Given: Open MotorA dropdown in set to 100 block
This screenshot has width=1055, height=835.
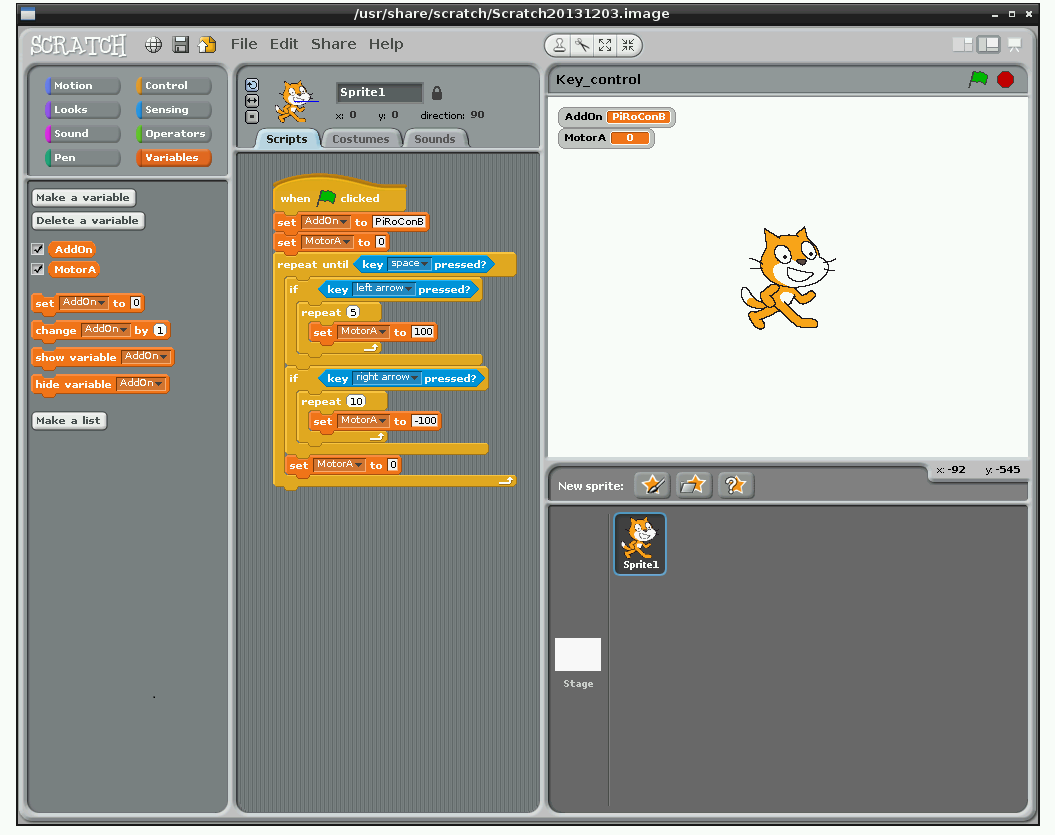Looking at the screenshot, I should 363,332.
